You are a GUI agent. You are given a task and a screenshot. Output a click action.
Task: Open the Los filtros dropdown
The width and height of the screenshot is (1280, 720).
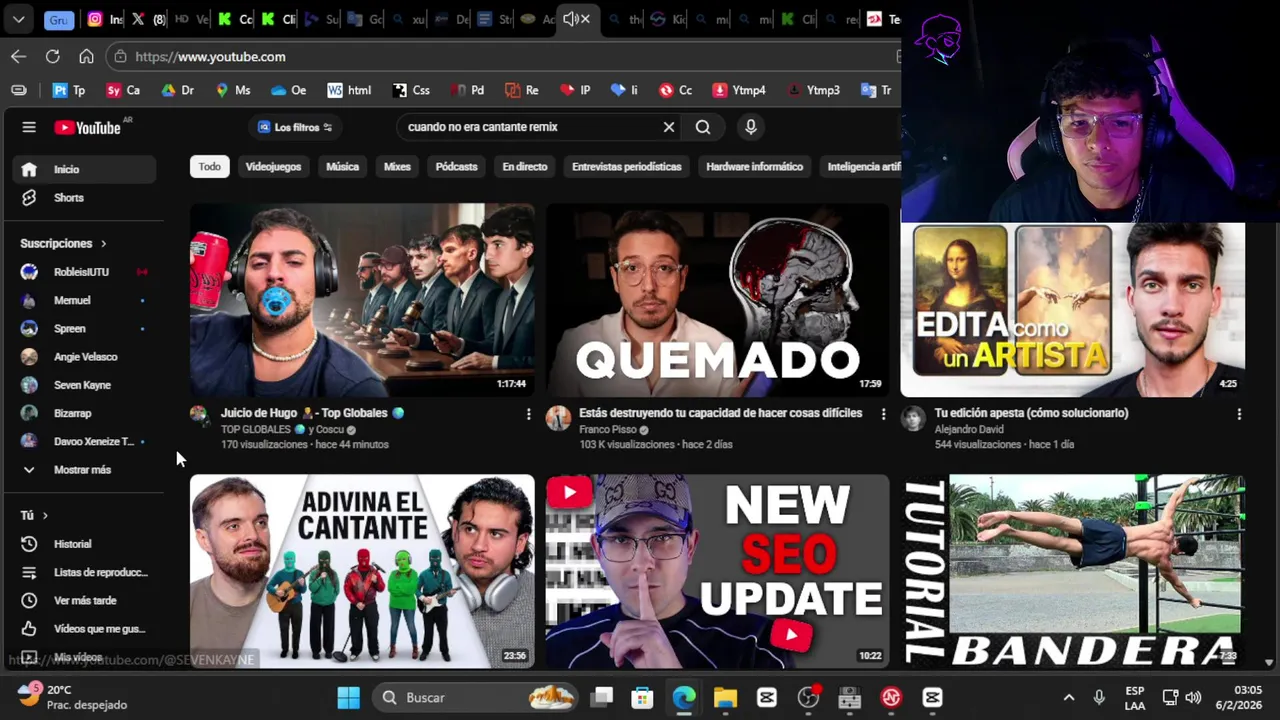(295, 127)
